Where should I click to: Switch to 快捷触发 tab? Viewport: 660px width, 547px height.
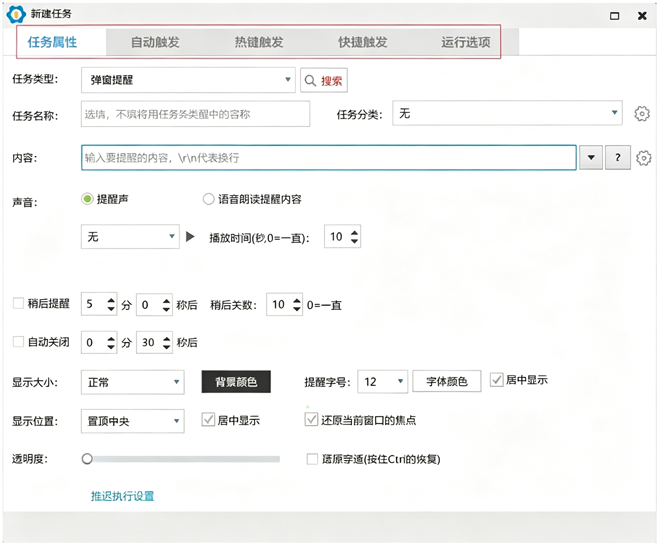click(362, 42)
